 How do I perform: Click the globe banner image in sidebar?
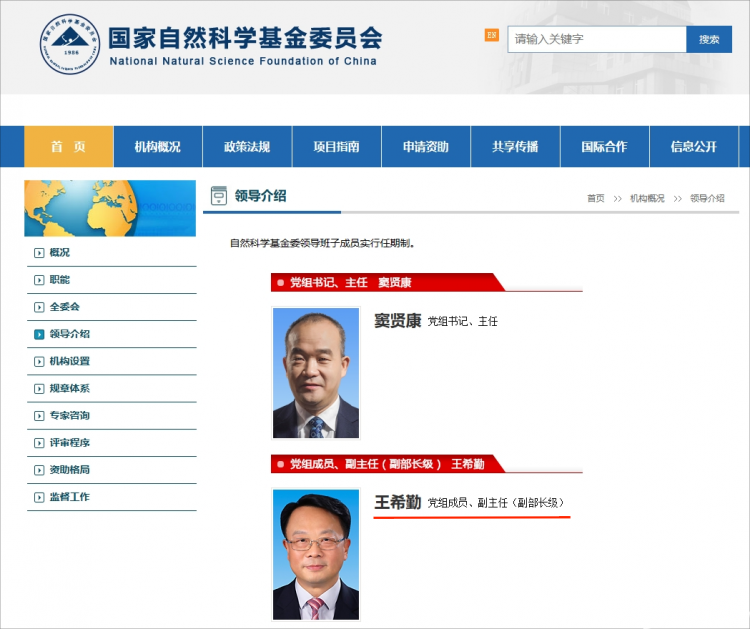click(x=110, y=208)
